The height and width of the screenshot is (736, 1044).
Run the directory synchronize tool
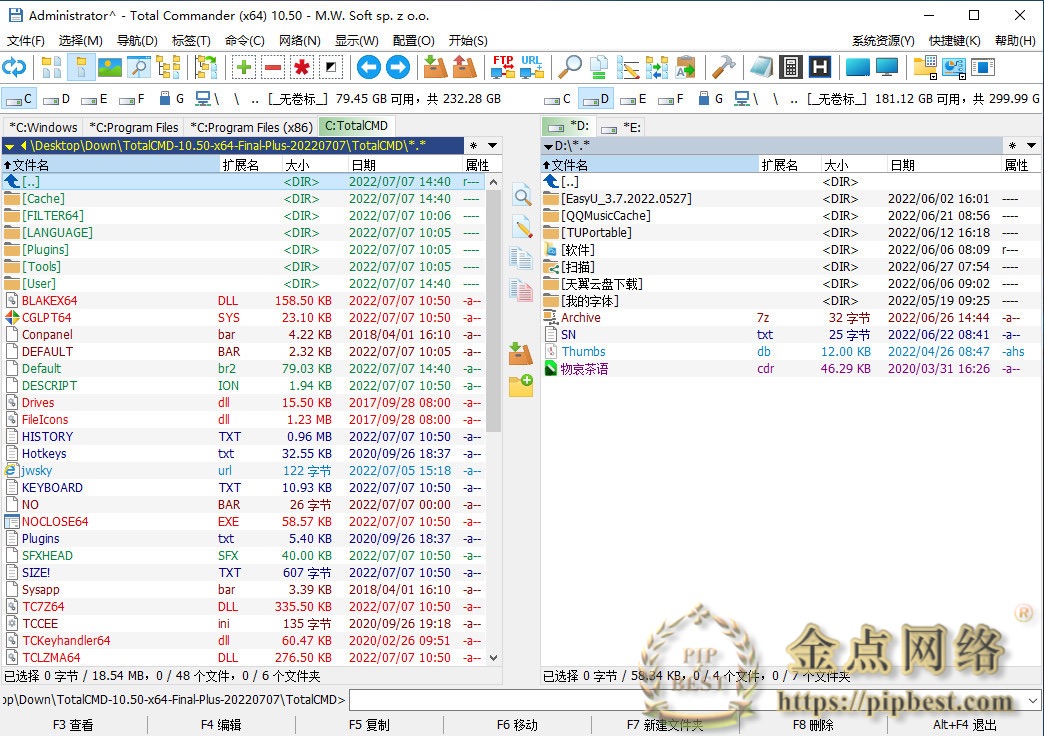(656, 68)
